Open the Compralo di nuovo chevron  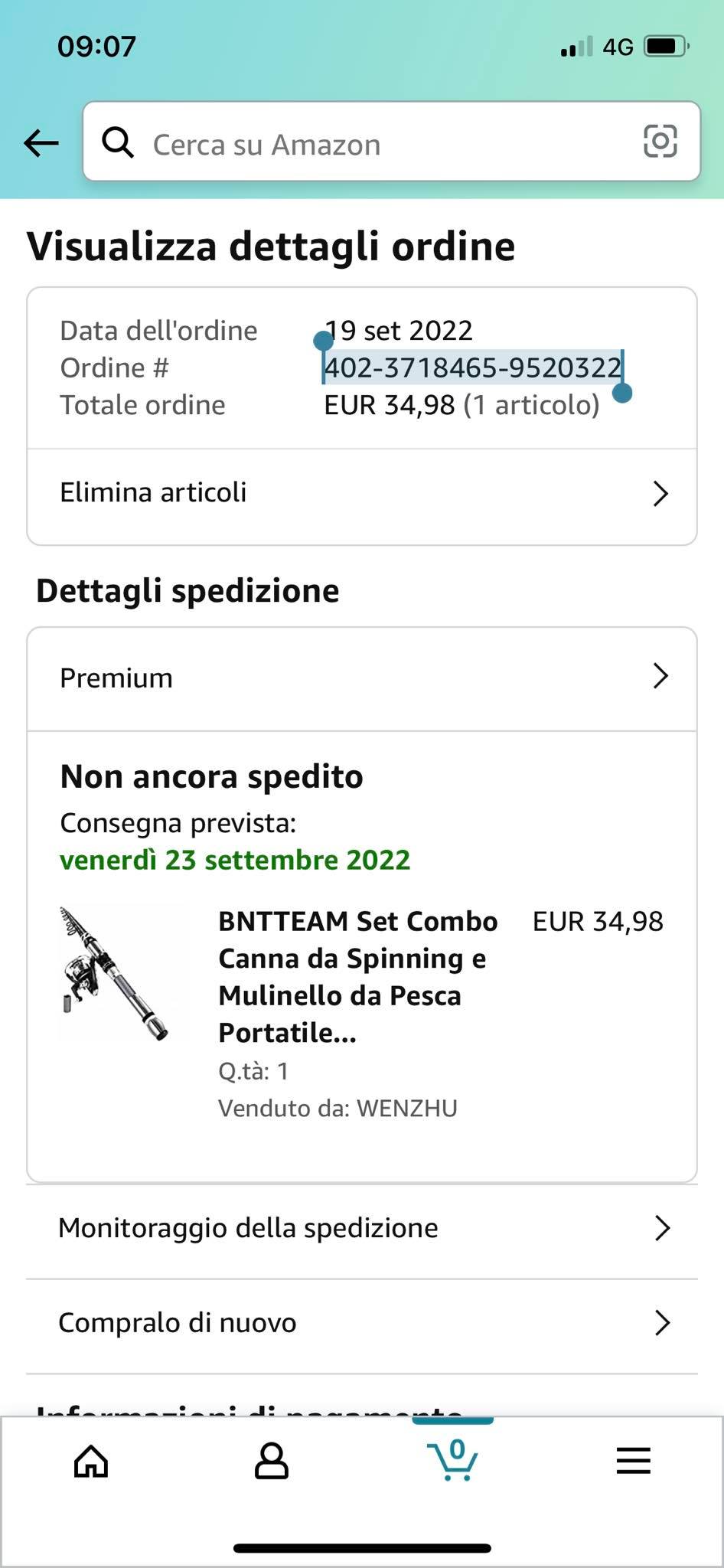662,1322
